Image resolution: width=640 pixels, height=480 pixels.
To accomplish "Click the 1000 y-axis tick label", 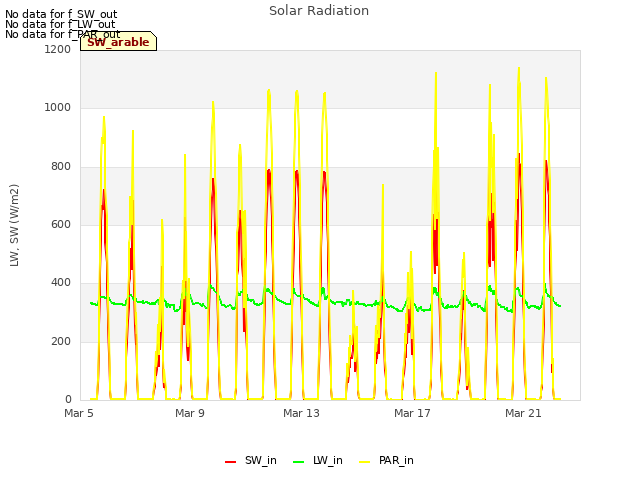I will (x=58, y=108).
